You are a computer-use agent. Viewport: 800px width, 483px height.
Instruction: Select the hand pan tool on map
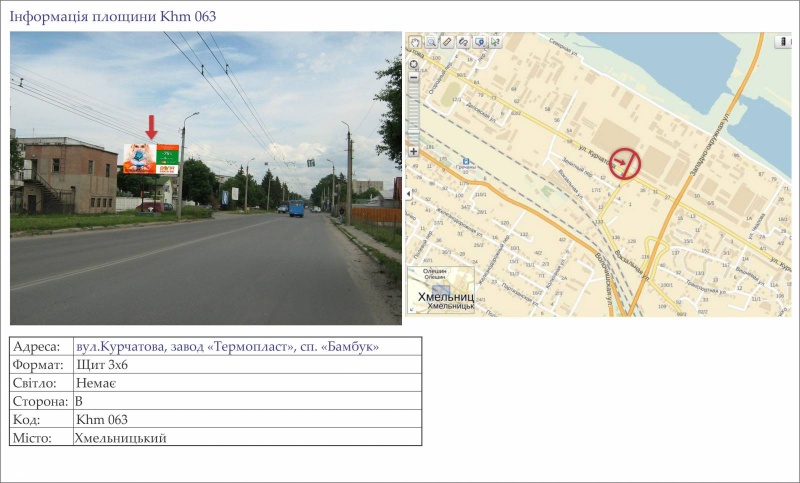[x=414, y=42]
